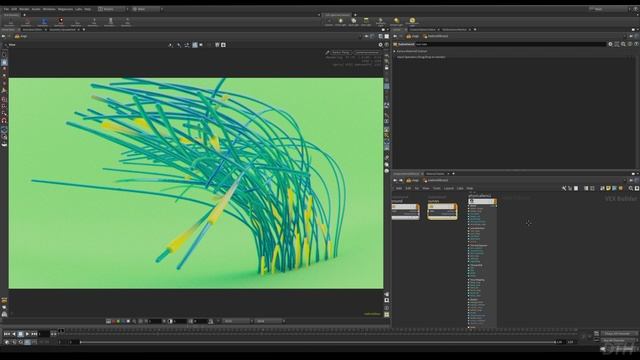The height and width of the screenshot is (360, 640).
Task: Click the current frame number field
Action: pos(44,334)
